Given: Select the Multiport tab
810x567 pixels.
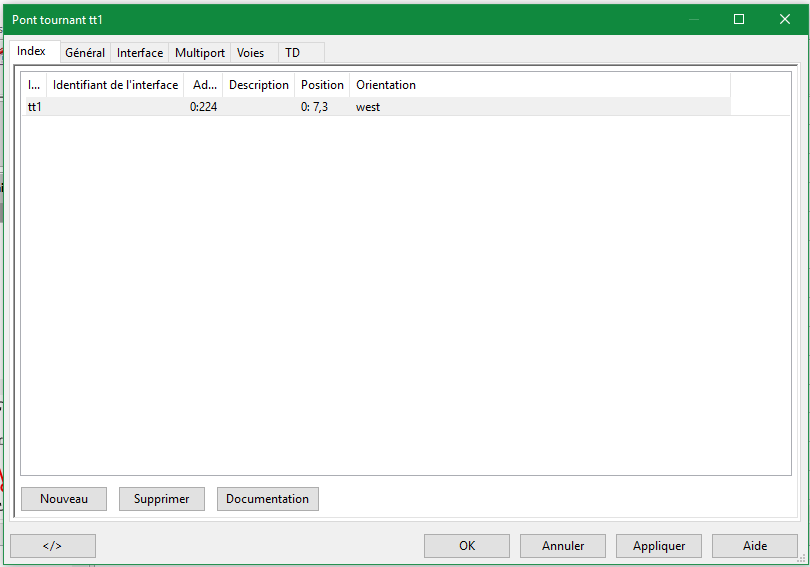Looking at the screenshot, I should point(200,53).
